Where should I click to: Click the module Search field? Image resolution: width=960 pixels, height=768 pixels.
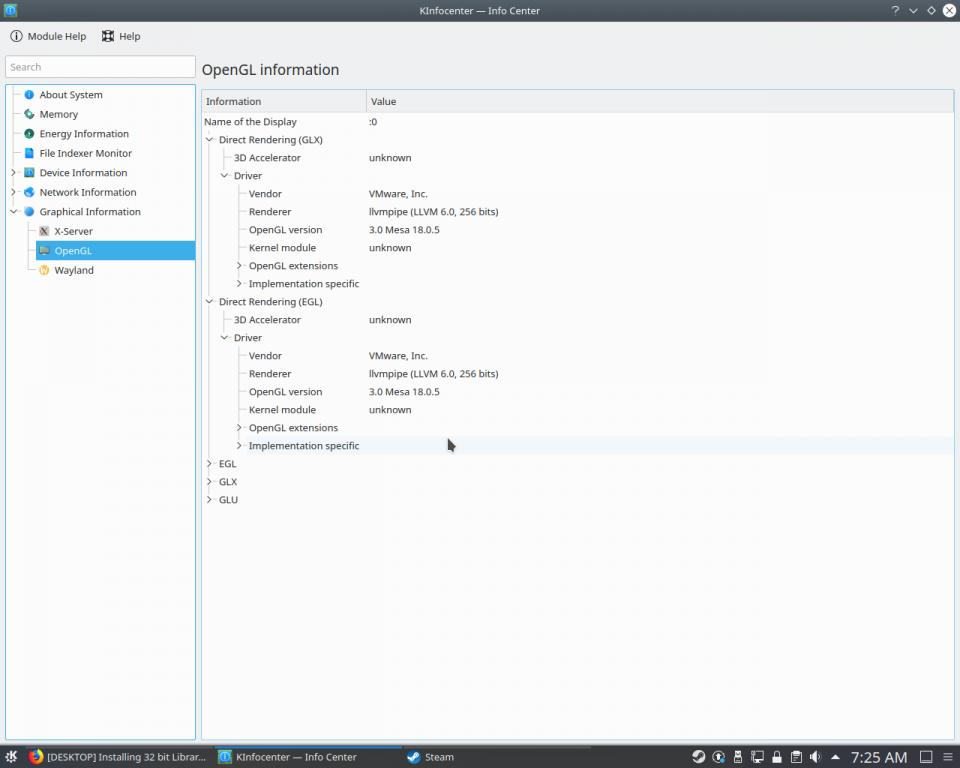coord(100,67)
